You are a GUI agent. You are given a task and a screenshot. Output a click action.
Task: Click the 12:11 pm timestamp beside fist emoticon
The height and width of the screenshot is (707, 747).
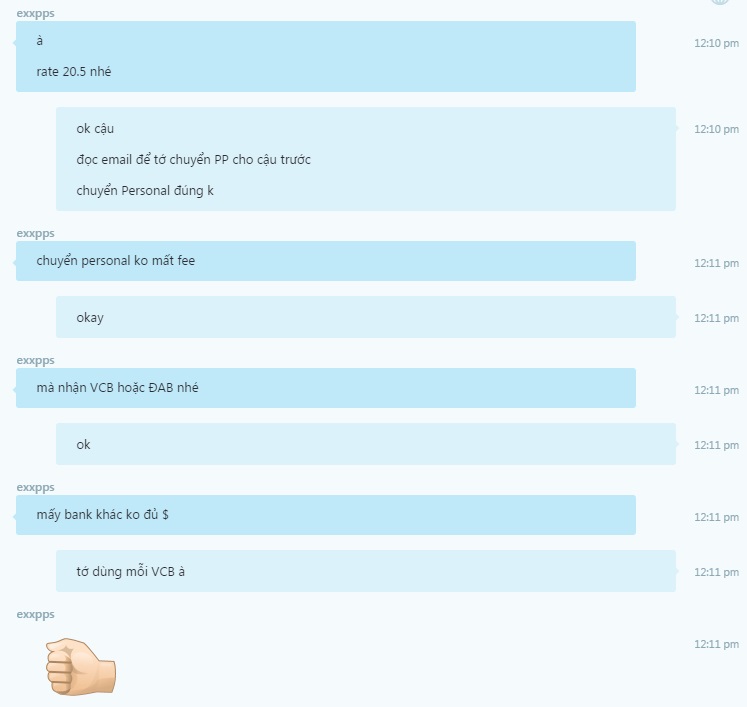click(717, 644)
